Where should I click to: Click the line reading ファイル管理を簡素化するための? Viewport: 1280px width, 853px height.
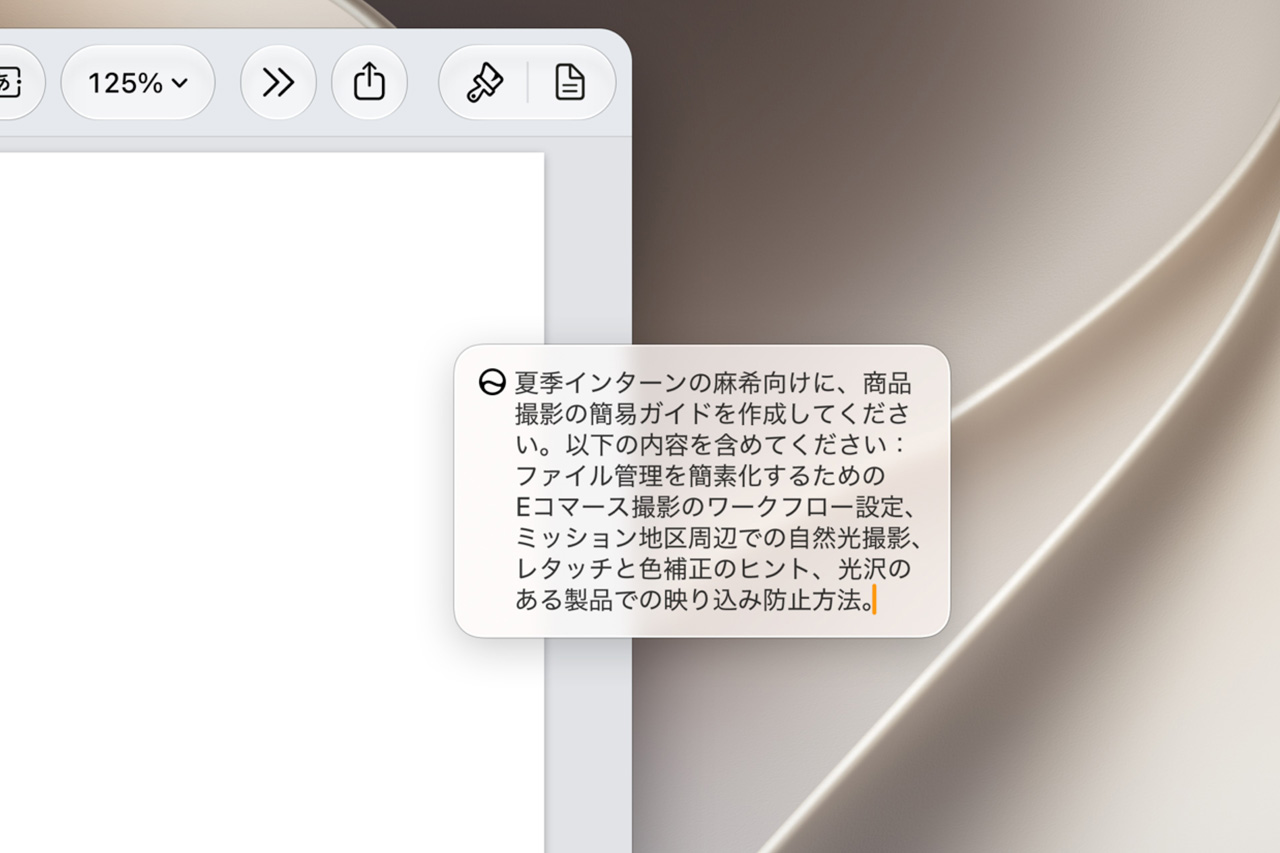pyautogui.click(x=700, y=474)
